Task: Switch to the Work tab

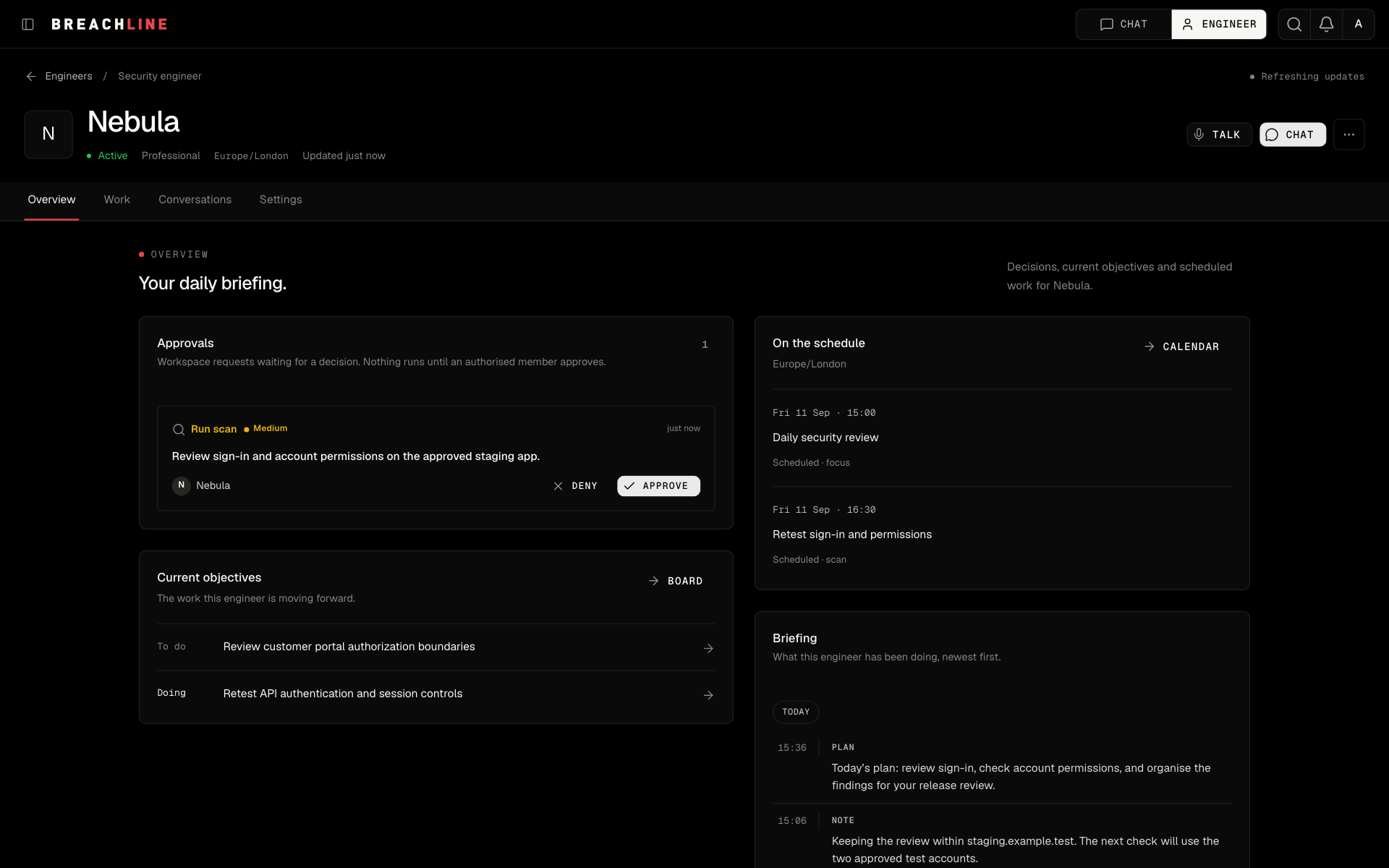Action: click(x=116, y=200)
